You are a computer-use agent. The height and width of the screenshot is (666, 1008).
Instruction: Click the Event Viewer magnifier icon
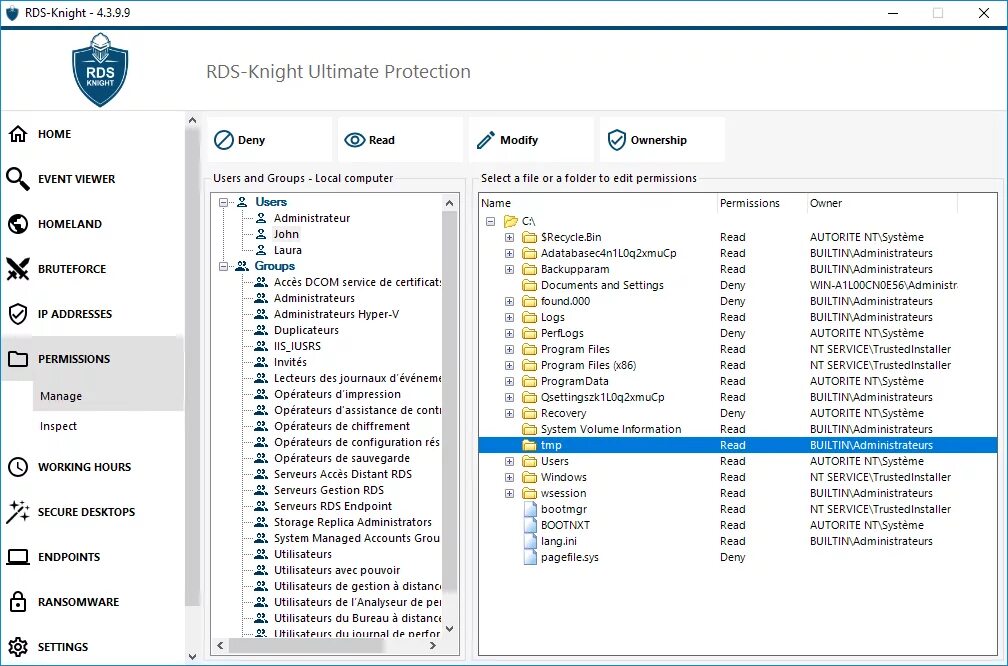click(x=18, y=179)
